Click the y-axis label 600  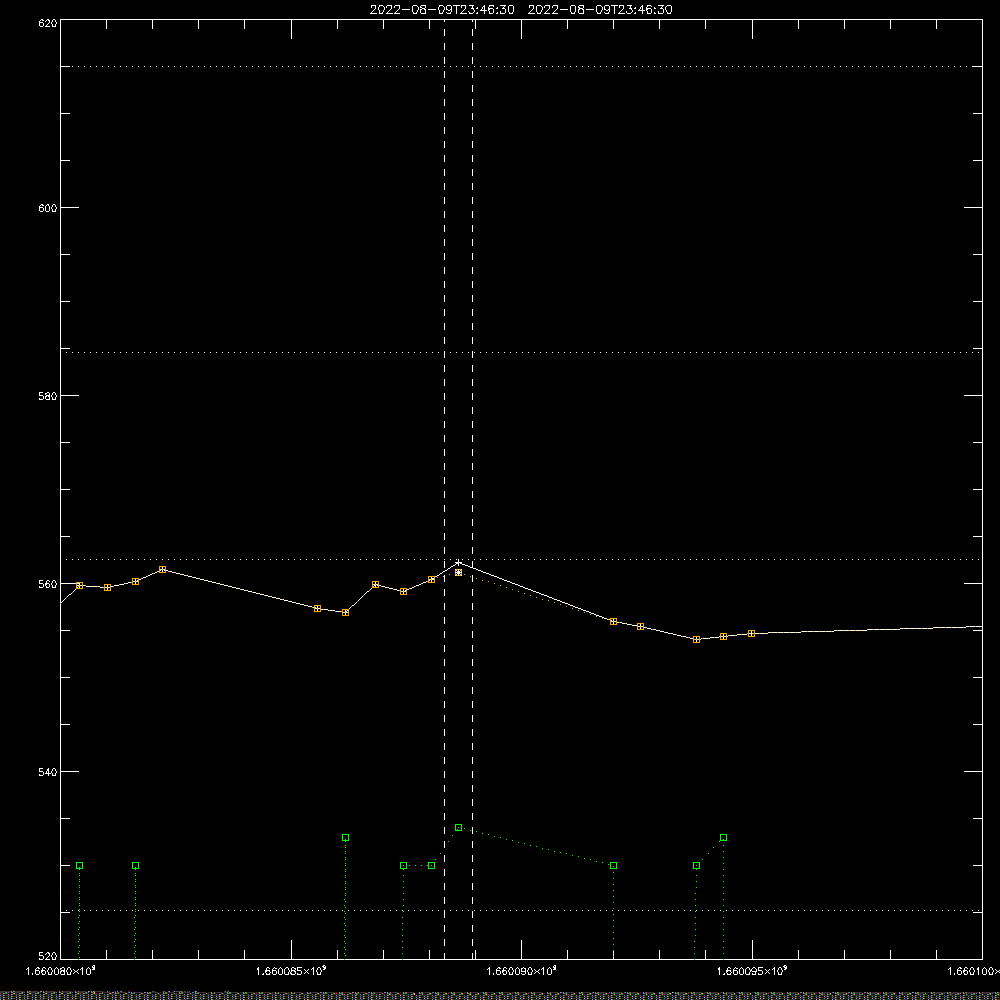[x=48, y=208]
